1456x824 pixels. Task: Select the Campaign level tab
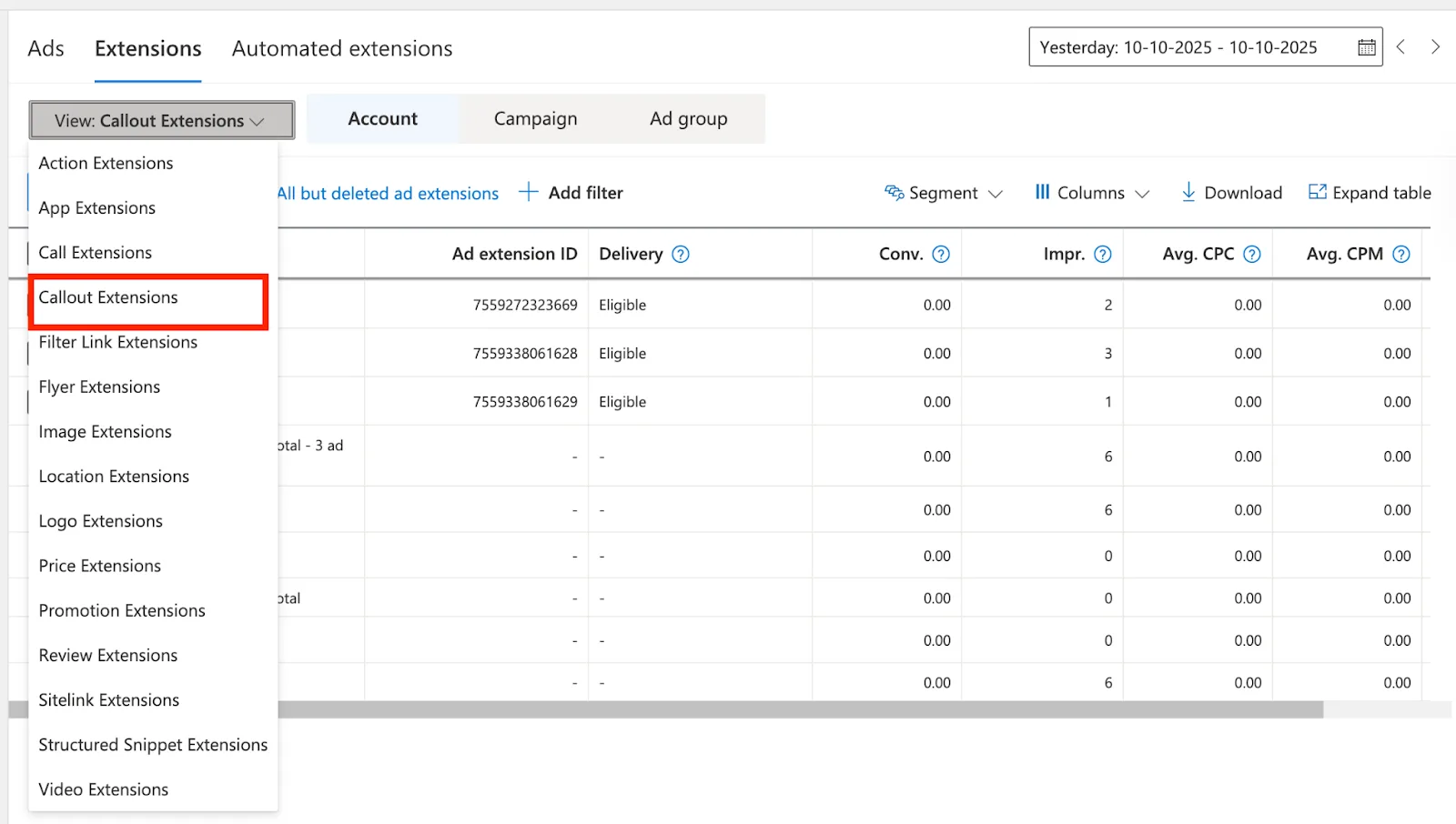[x=535, y=118]
